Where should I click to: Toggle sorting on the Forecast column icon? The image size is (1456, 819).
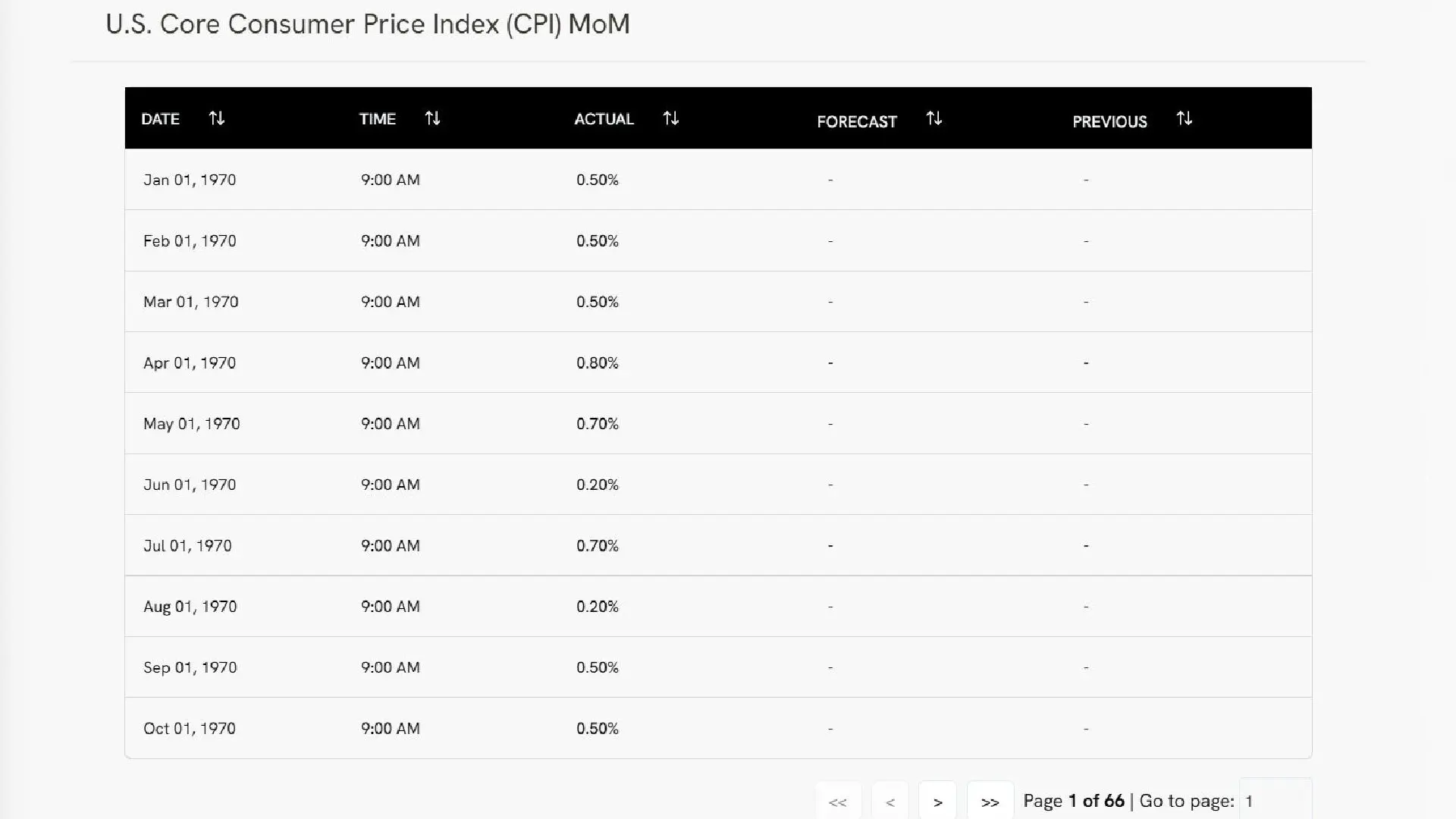934,118
